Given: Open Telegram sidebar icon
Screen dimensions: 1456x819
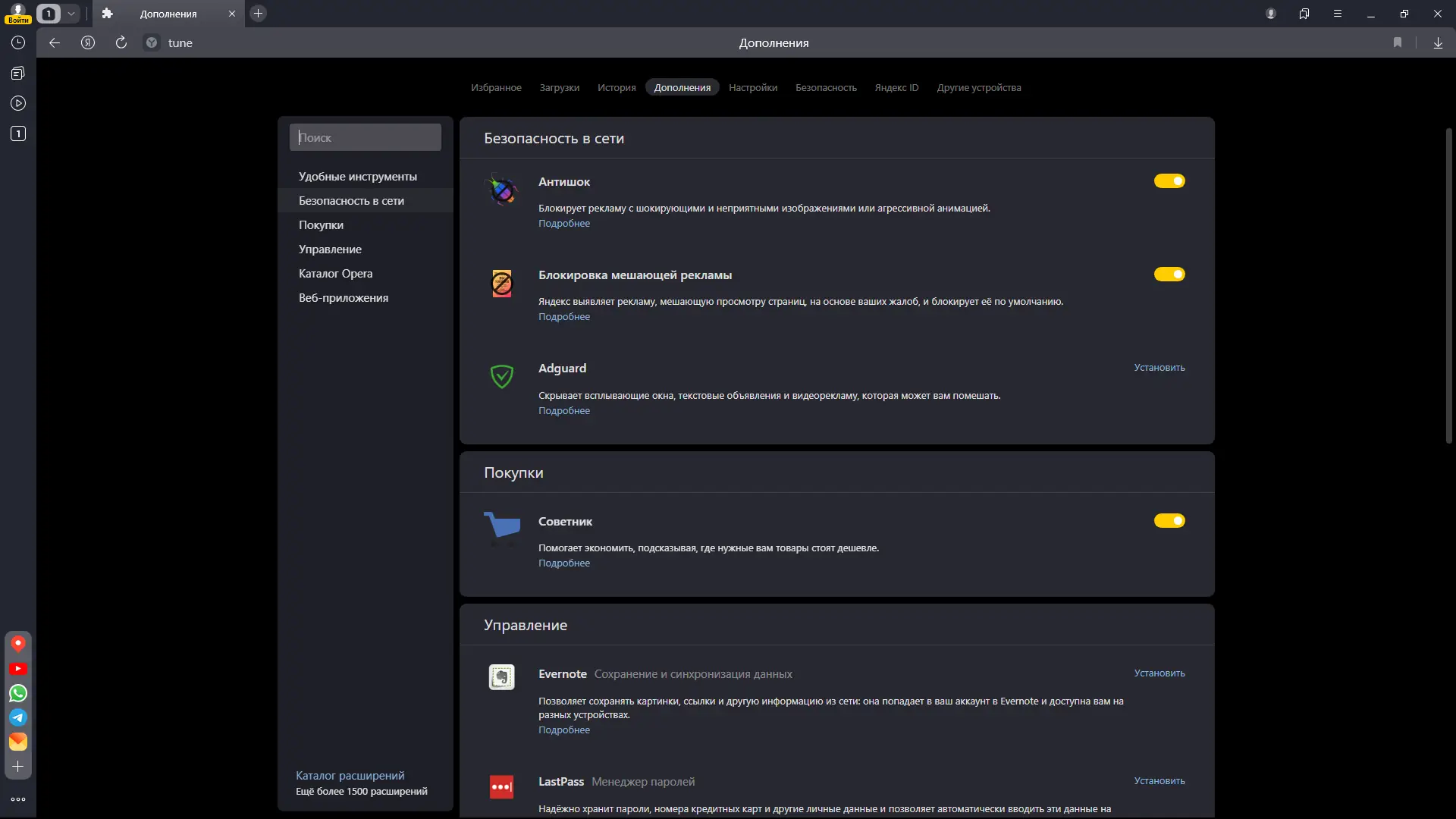Looking at the screenshot, I should tap(18, 717).
